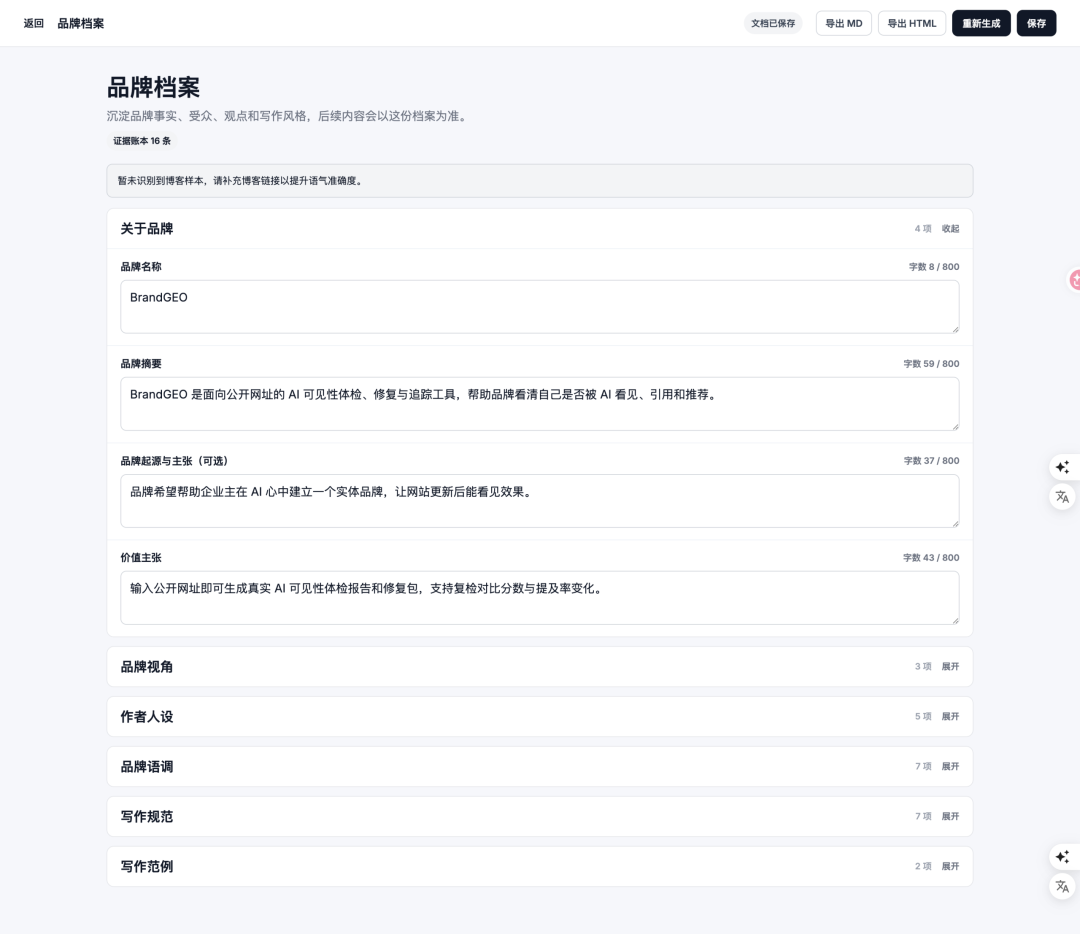Screen dimensions: 1080x934
Task: Click the lower translate floating icon
Action: coord(1062,886)
